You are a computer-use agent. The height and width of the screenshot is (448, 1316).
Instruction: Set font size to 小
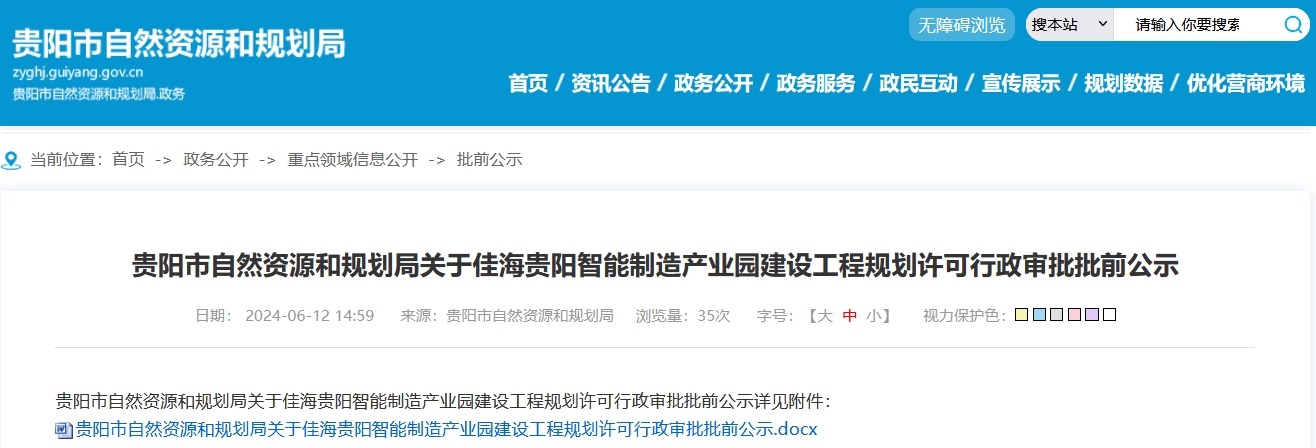click(874, 315)
